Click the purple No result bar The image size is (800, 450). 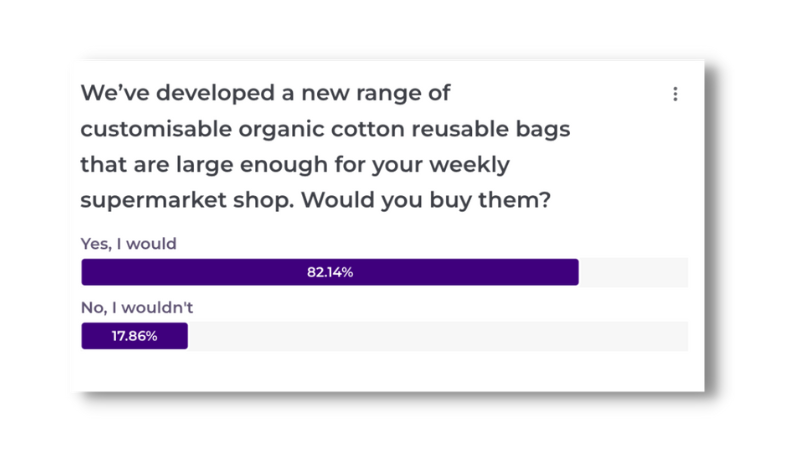point(134,336)
